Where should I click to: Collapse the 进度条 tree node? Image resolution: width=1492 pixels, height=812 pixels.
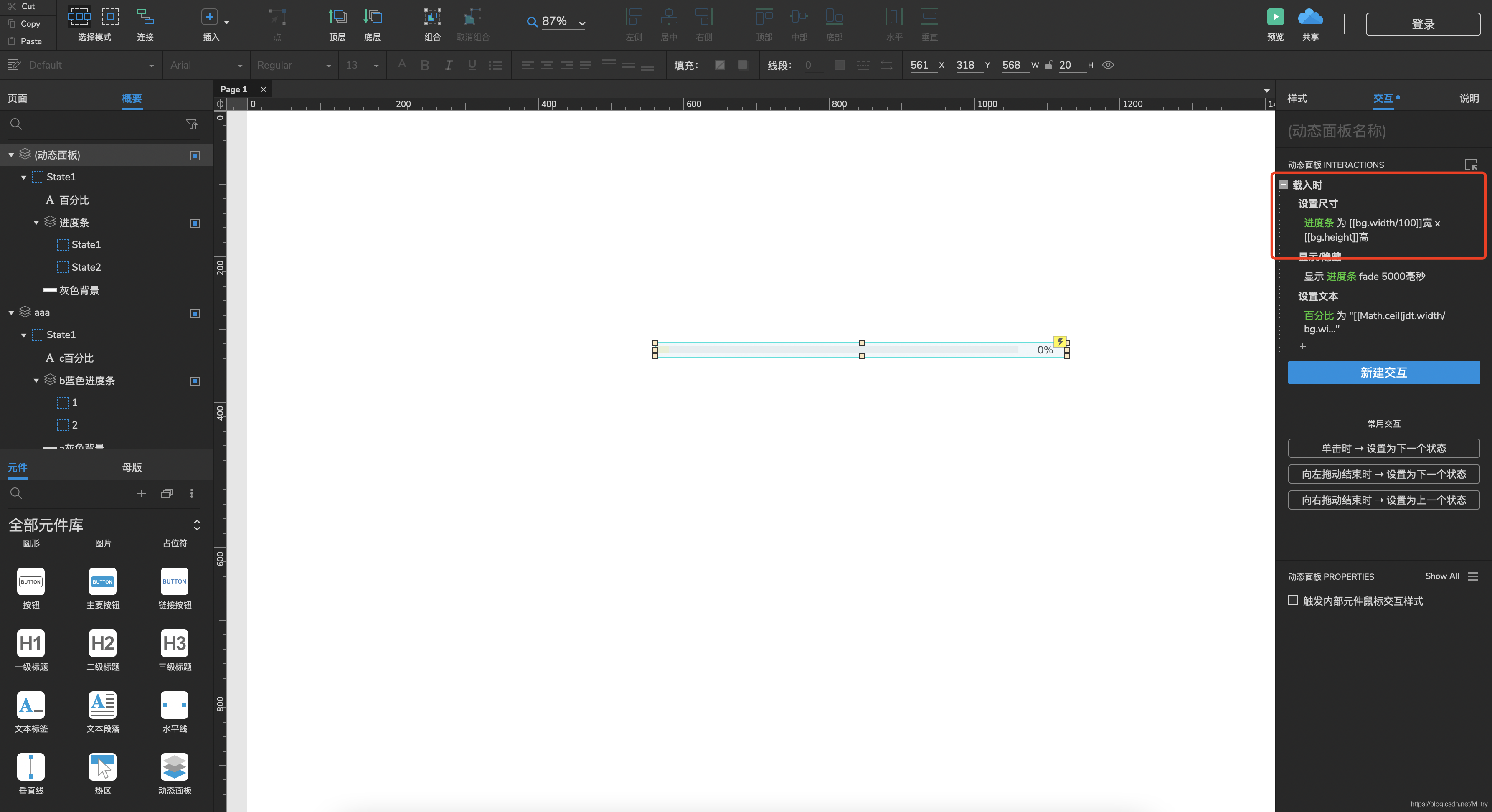[x=36, y=223]
